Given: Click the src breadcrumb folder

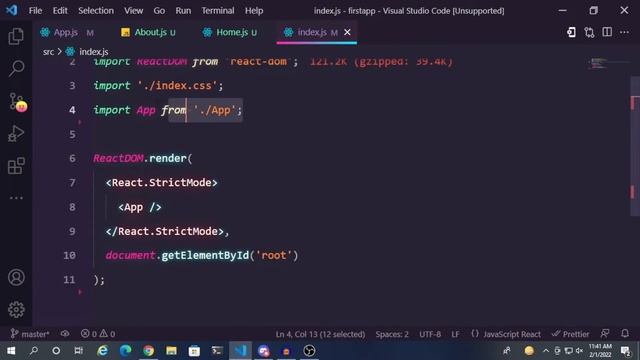Looking at the screenshot, I should click(48, 52).
